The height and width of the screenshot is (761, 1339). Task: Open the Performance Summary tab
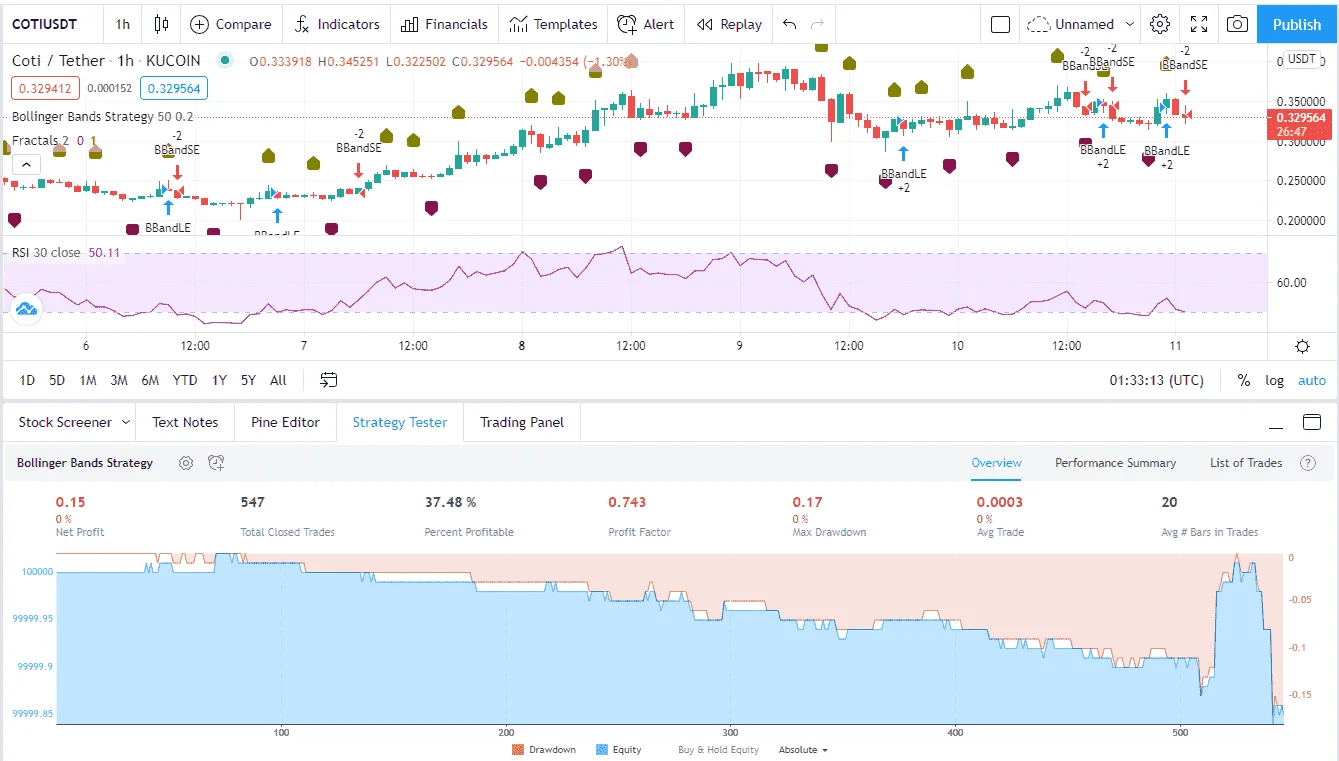click(1115, 463)
